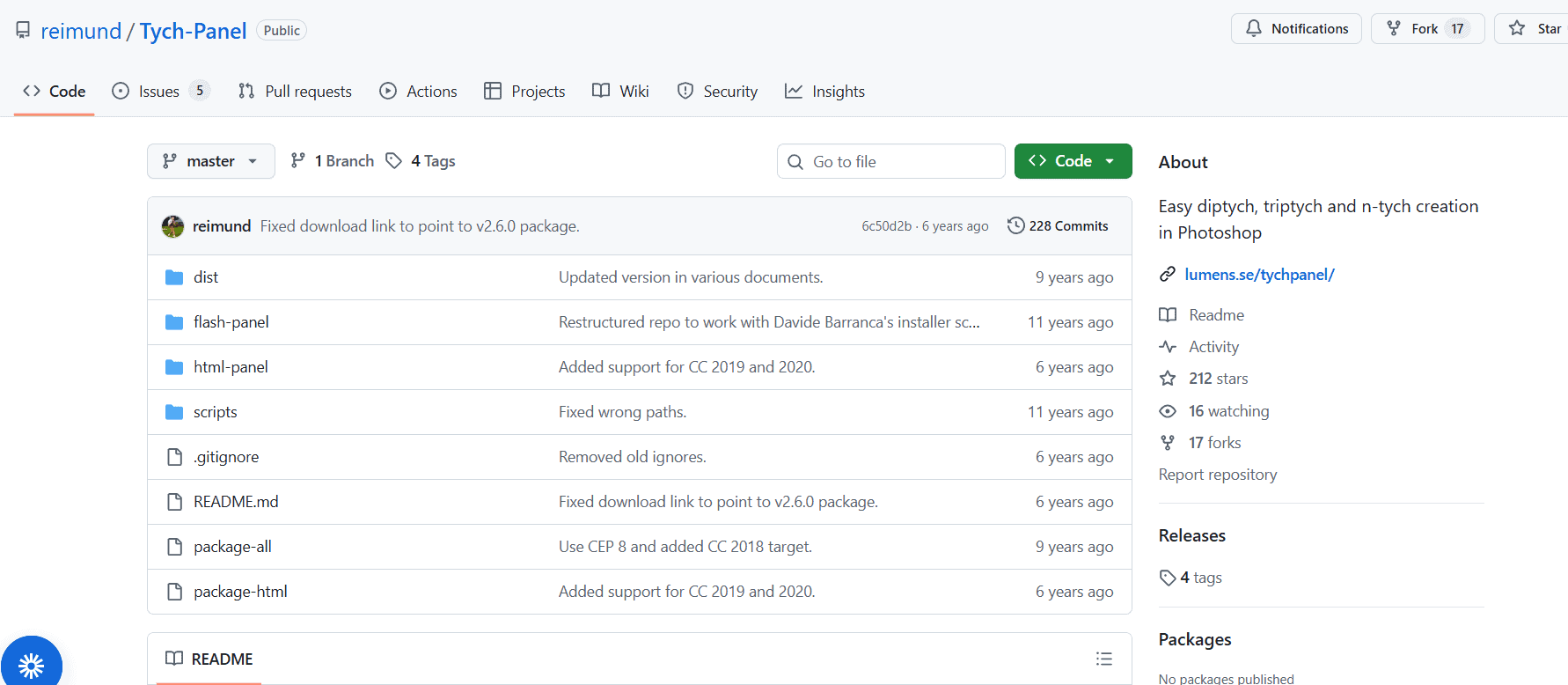Fork the Tych-Panel repository
The image size is (1568, 685).
1413,29
